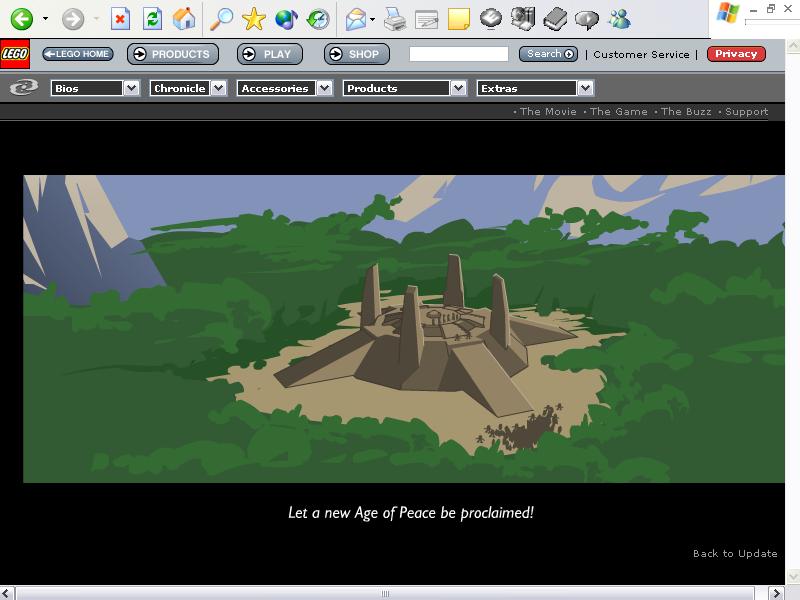This screenshot has width=800, height=600.
Task: Open the Search magnifier in toolbar
Action: tap(221, 19)
